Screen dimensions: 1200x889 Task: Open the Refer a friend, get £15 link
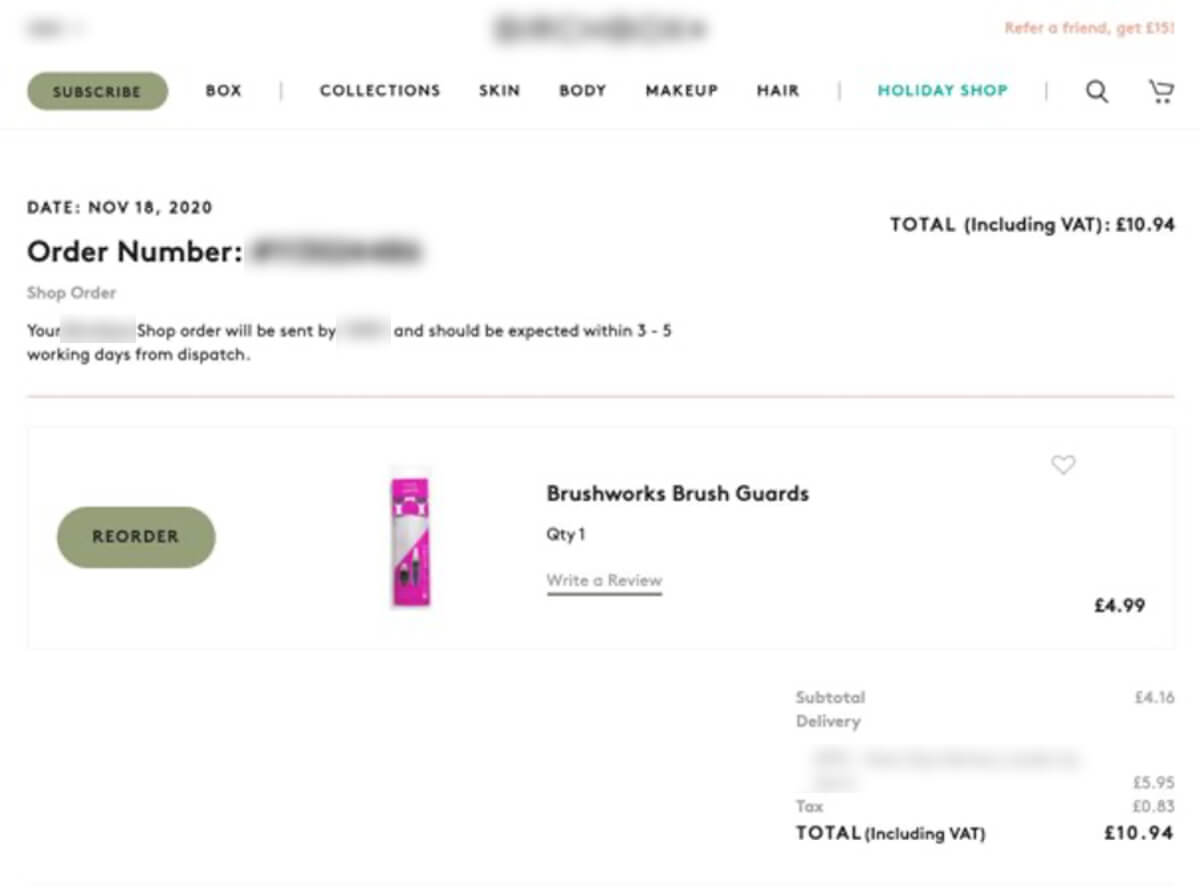(x=1090, y=30)
